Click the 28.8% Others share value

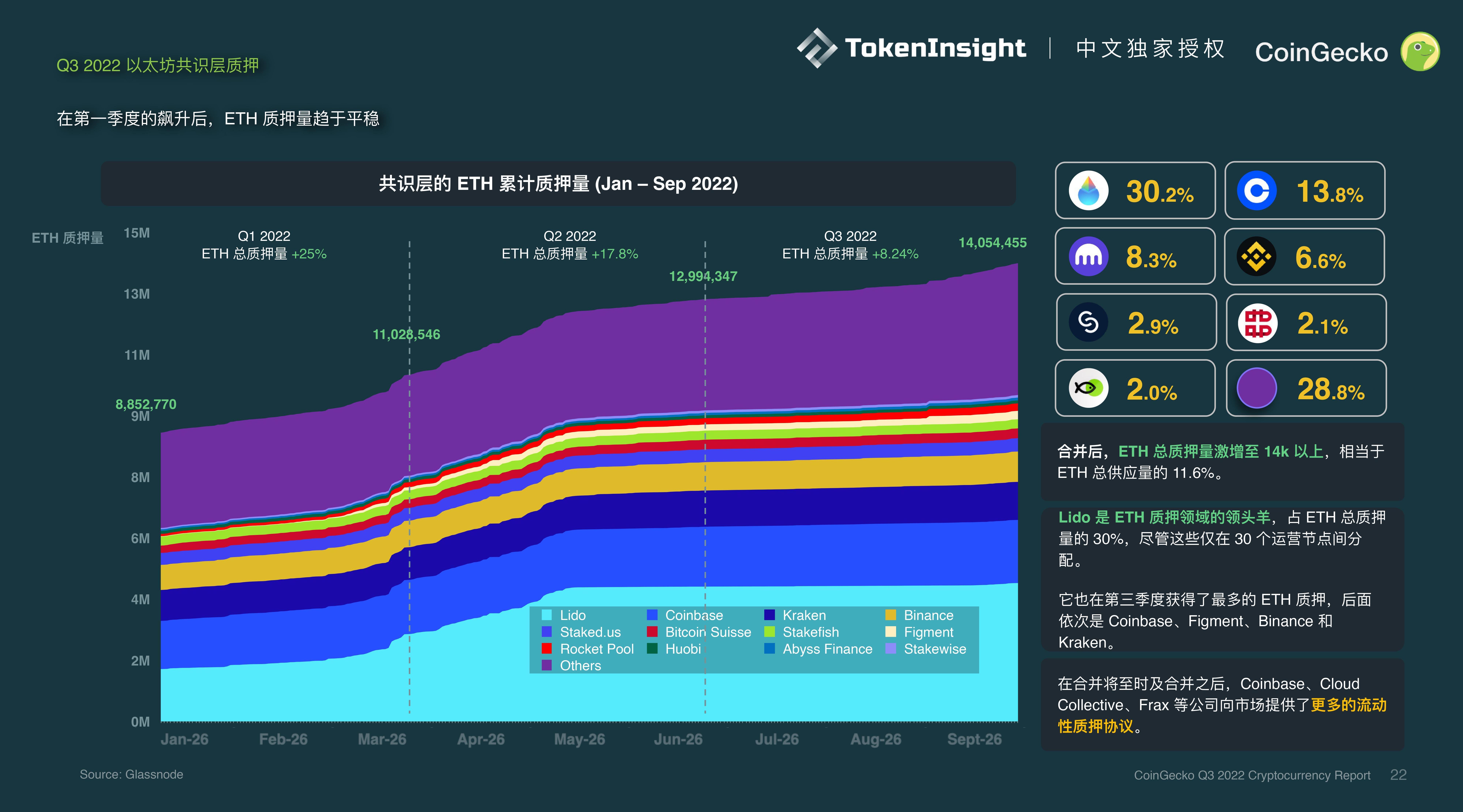coord(1331,390)
